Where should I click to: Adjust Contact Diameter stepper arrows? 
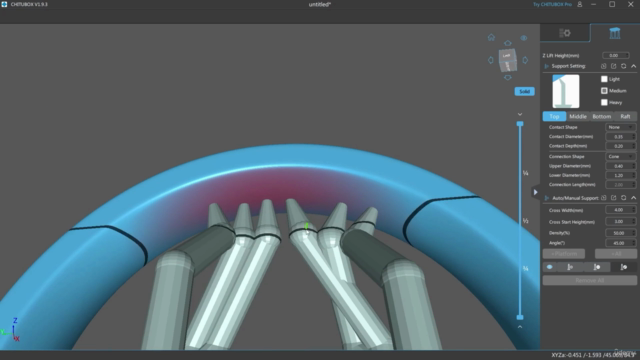pos(633,137)
